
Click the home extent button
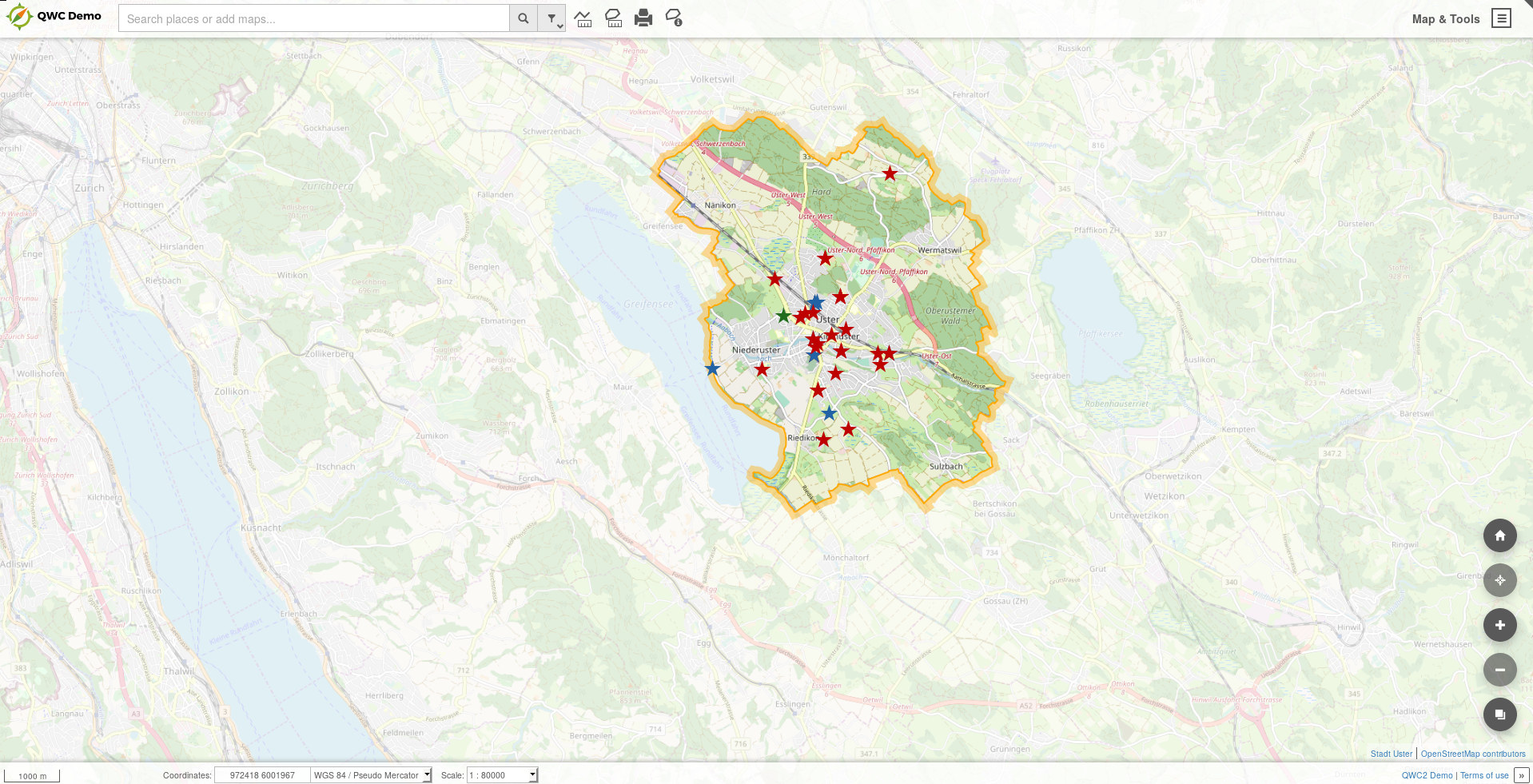tap(1500, 535)
